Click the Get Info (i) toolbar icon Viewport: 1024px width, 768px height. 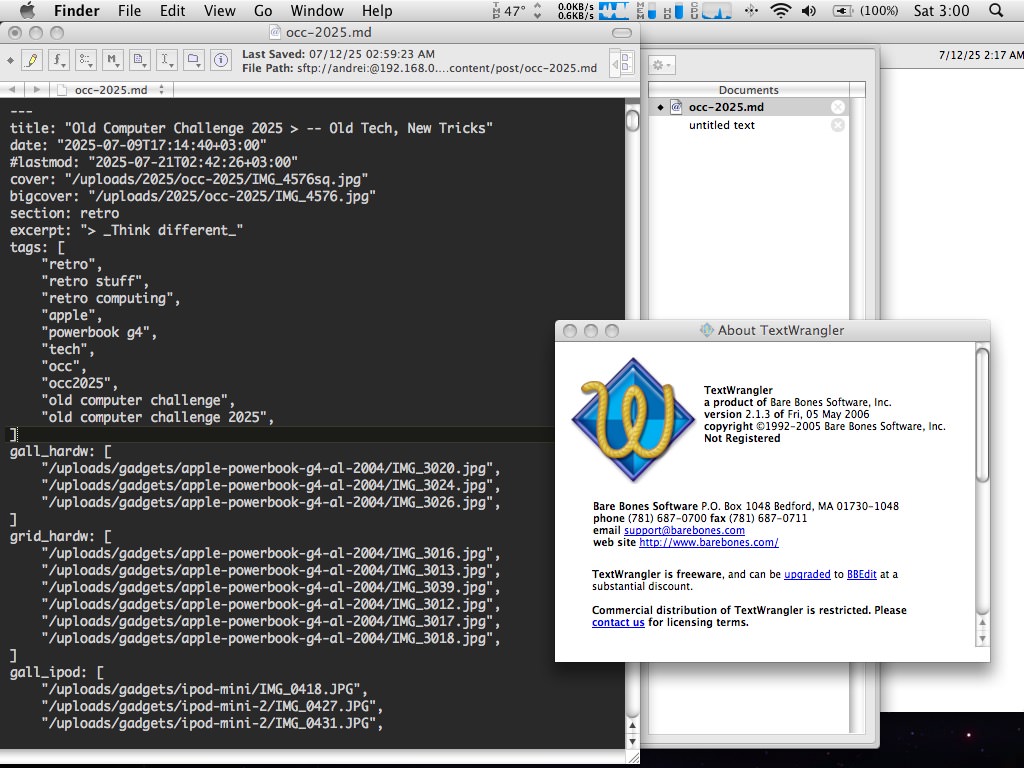(x=221, y=61)
